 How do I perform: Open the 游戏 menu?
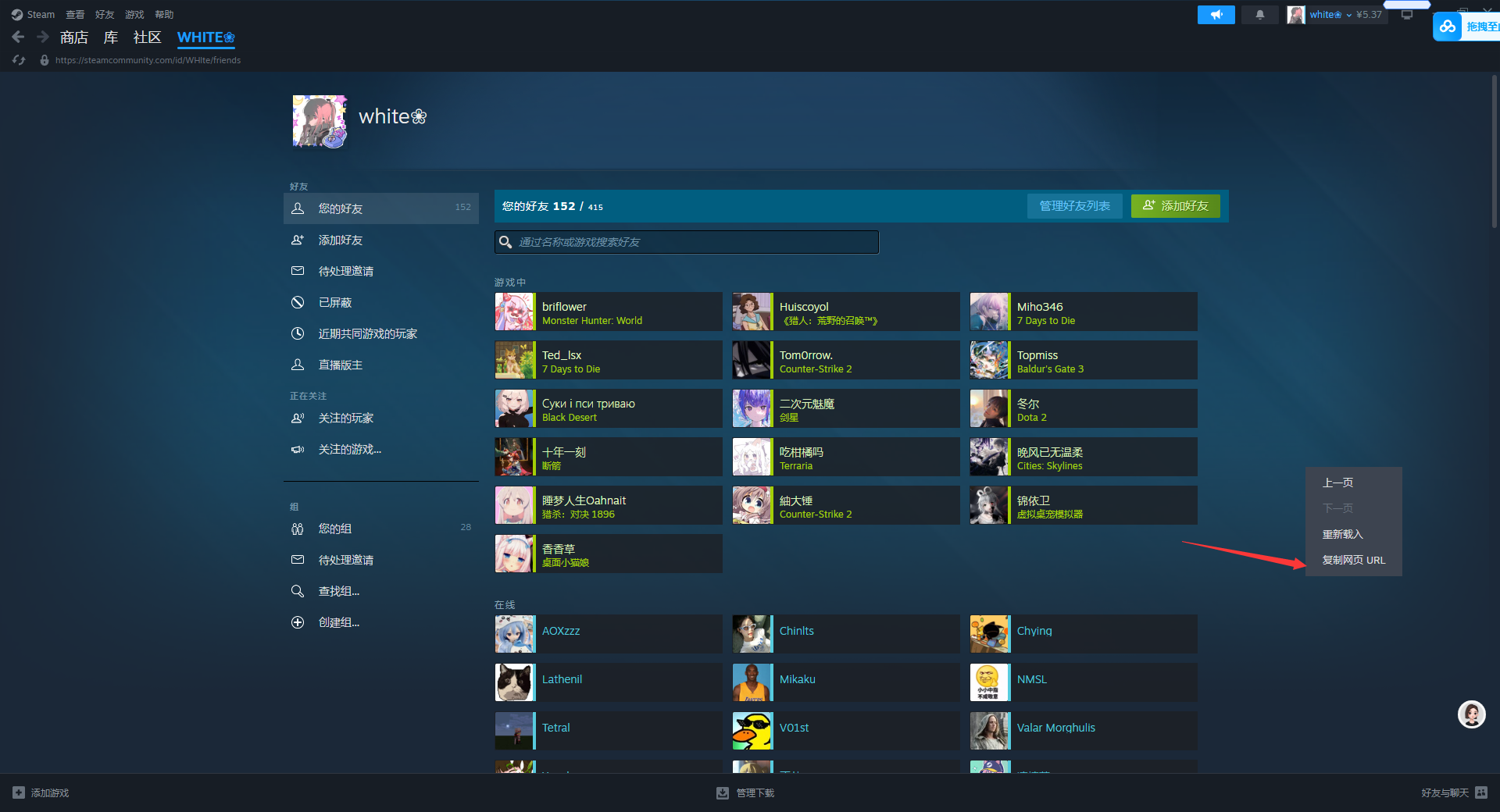point(134,15)
